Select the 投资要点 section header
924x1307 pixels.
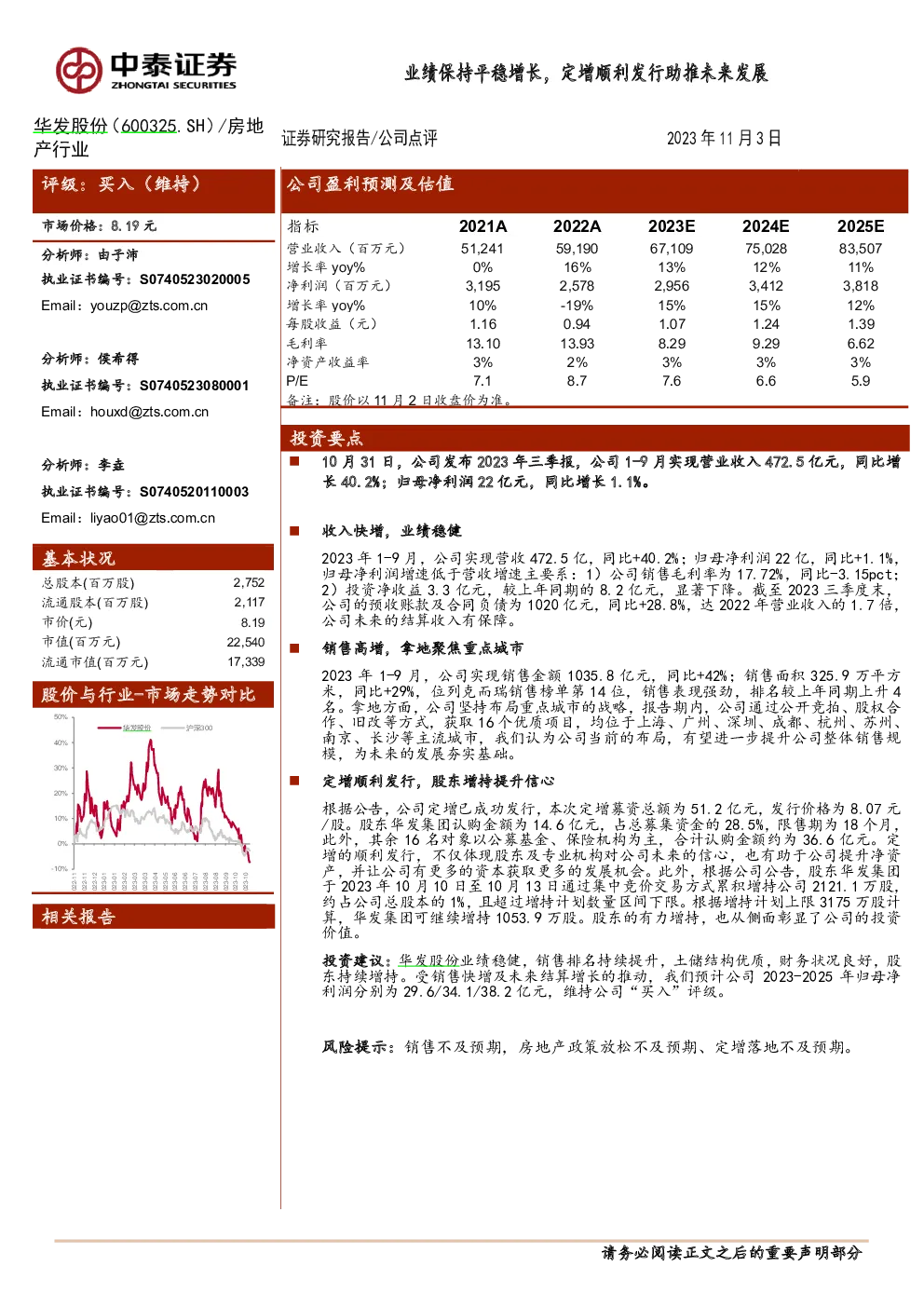(594, 438)
